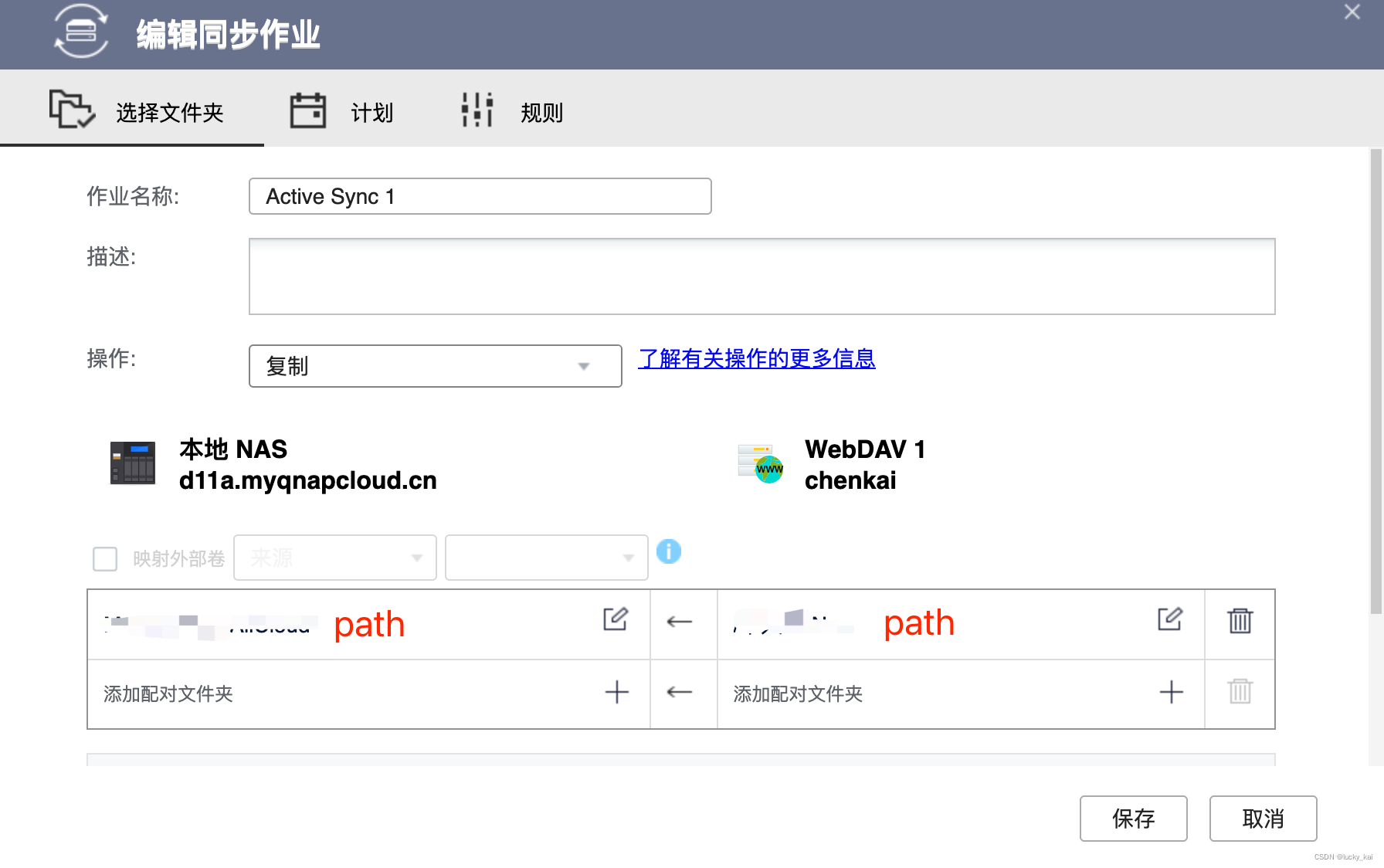This screenshot has width=1384, height=868.
Task: Click greyed trash icon in add row
Action: [x=1240, y=691]
